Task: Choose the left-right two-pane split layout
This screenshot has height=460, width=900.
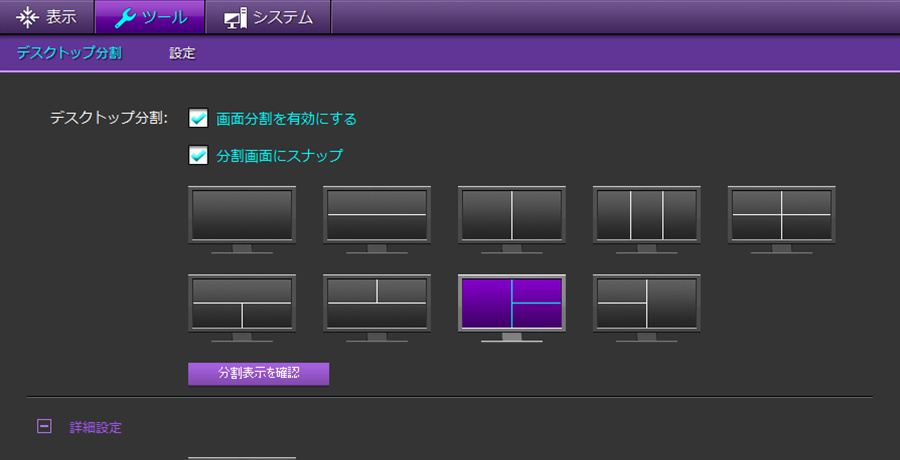Action: click(x=512, y=214)
